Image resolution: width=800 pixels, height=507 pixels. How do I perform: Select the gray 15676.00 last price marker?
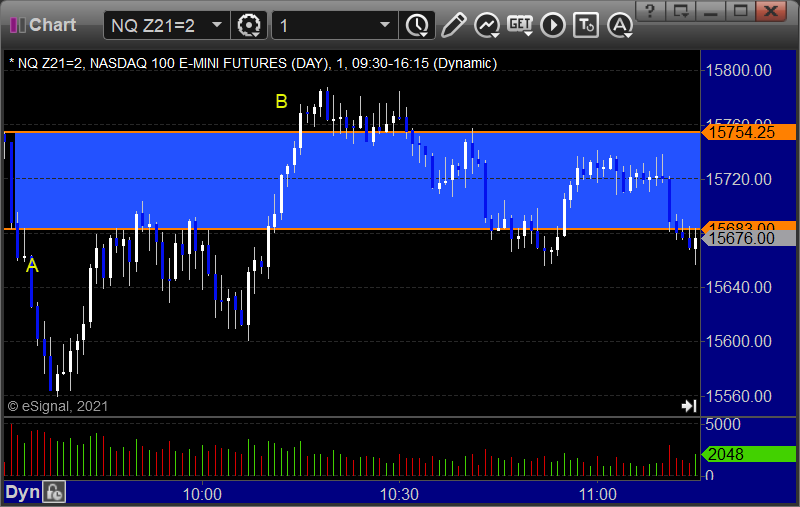(x=748, y=238)
